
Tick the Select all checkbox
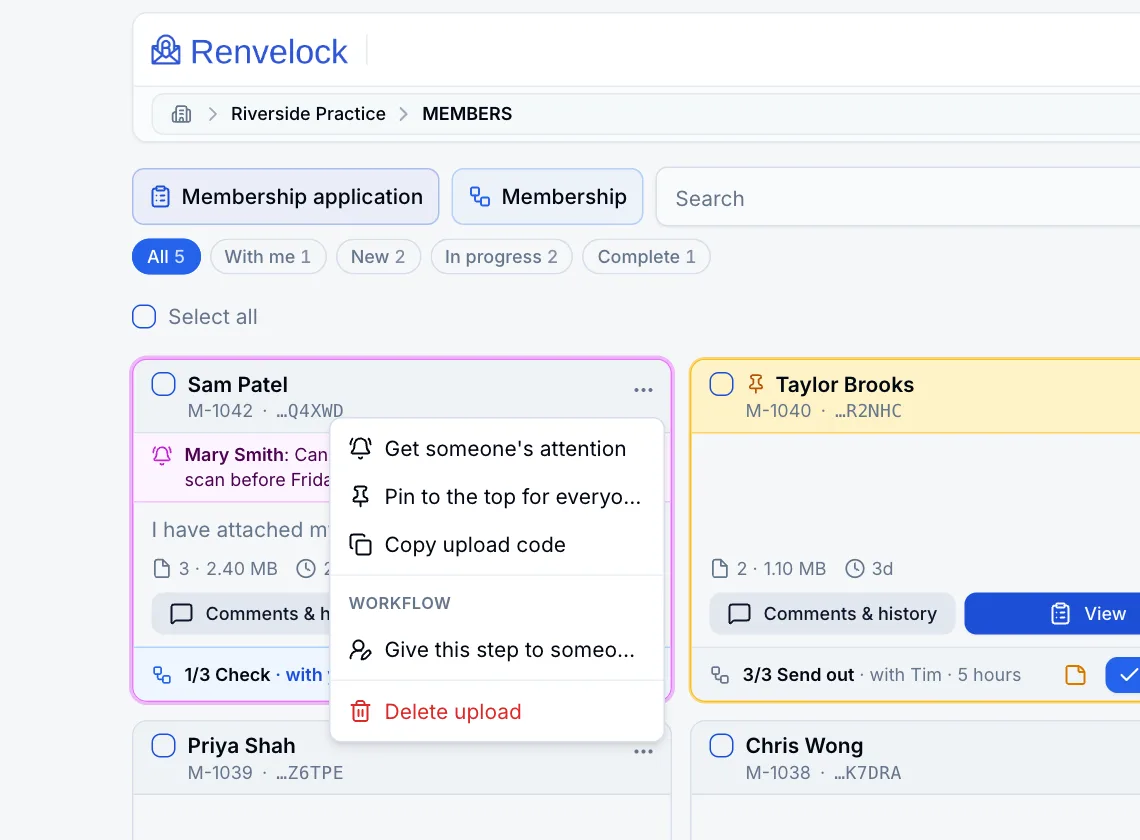tap(144, 316)
